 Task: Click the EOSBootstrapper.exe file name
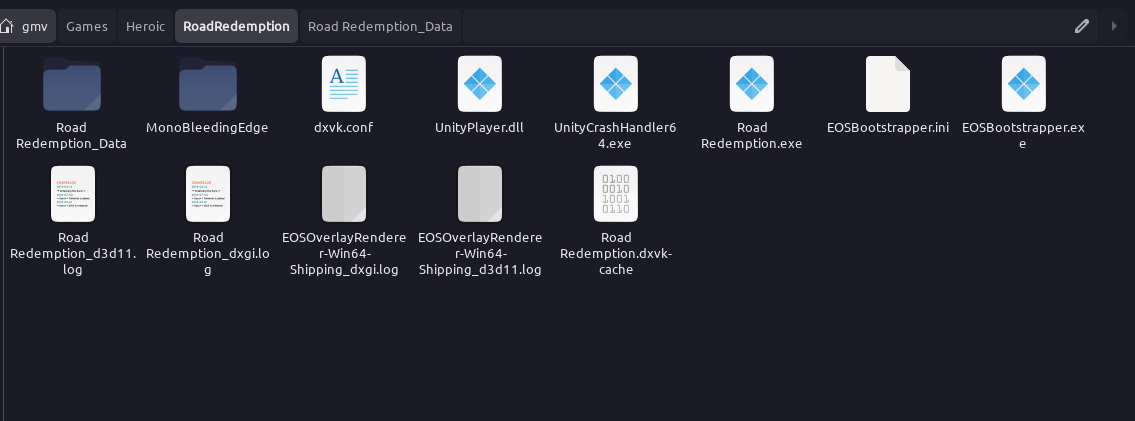[x=1024, y=135]
